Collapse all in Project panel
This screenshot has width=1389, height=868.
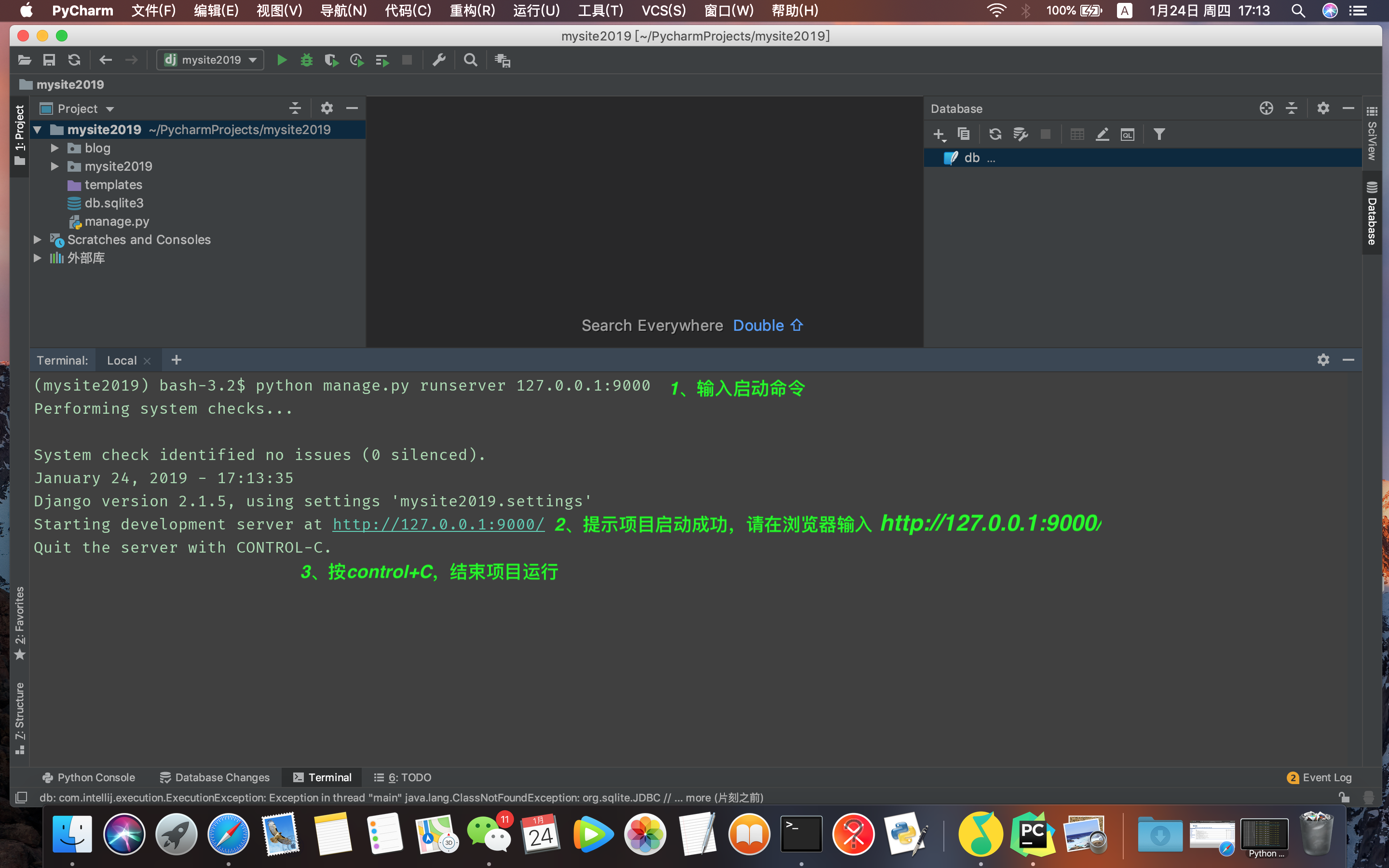coord(295,108)
